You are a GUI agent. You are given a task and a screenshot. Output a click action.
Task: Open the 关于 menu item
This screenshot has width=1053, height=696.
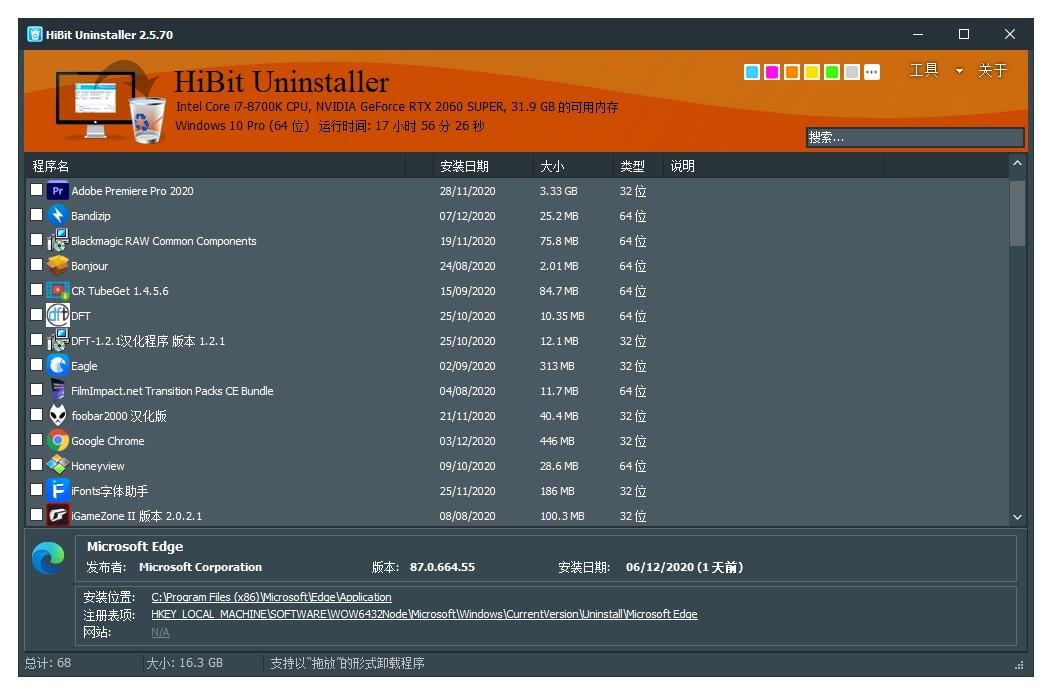point(991,71)
